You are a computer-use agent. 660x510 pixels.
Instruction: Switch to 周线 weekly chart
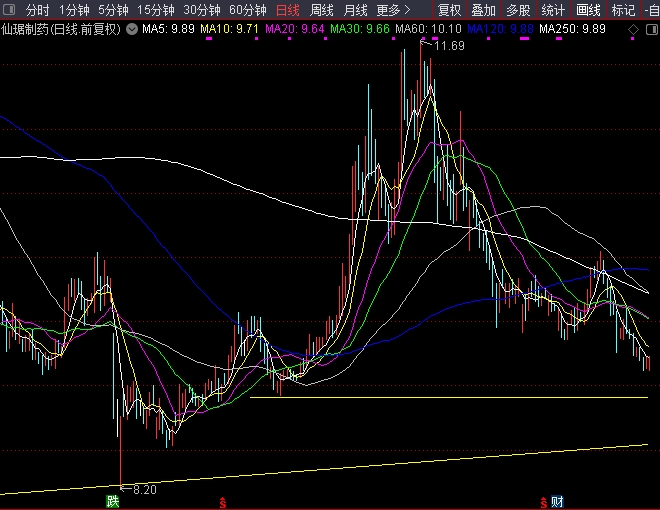click(322, 10)
